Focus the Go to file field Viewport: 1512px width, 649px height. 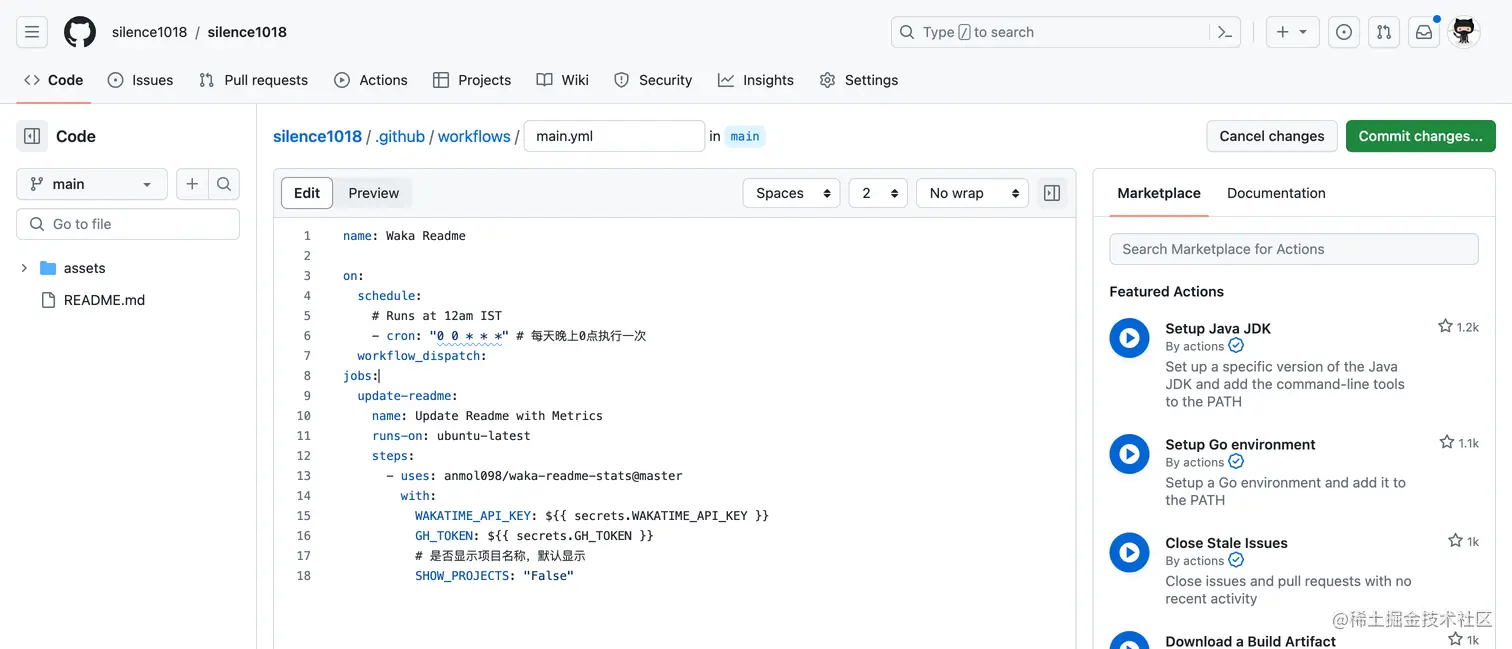(x=128, y=224)
